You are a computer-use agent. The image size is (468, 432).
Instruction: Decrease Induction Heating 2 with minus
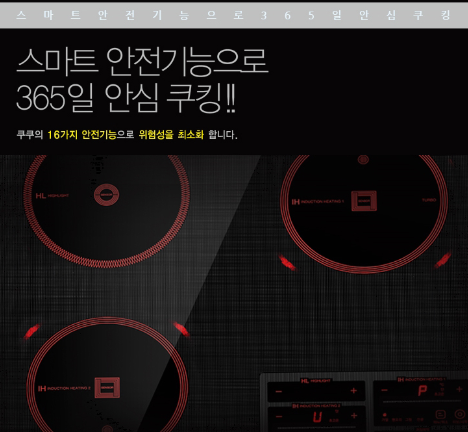pyautogui.click(x=279, y=417)
